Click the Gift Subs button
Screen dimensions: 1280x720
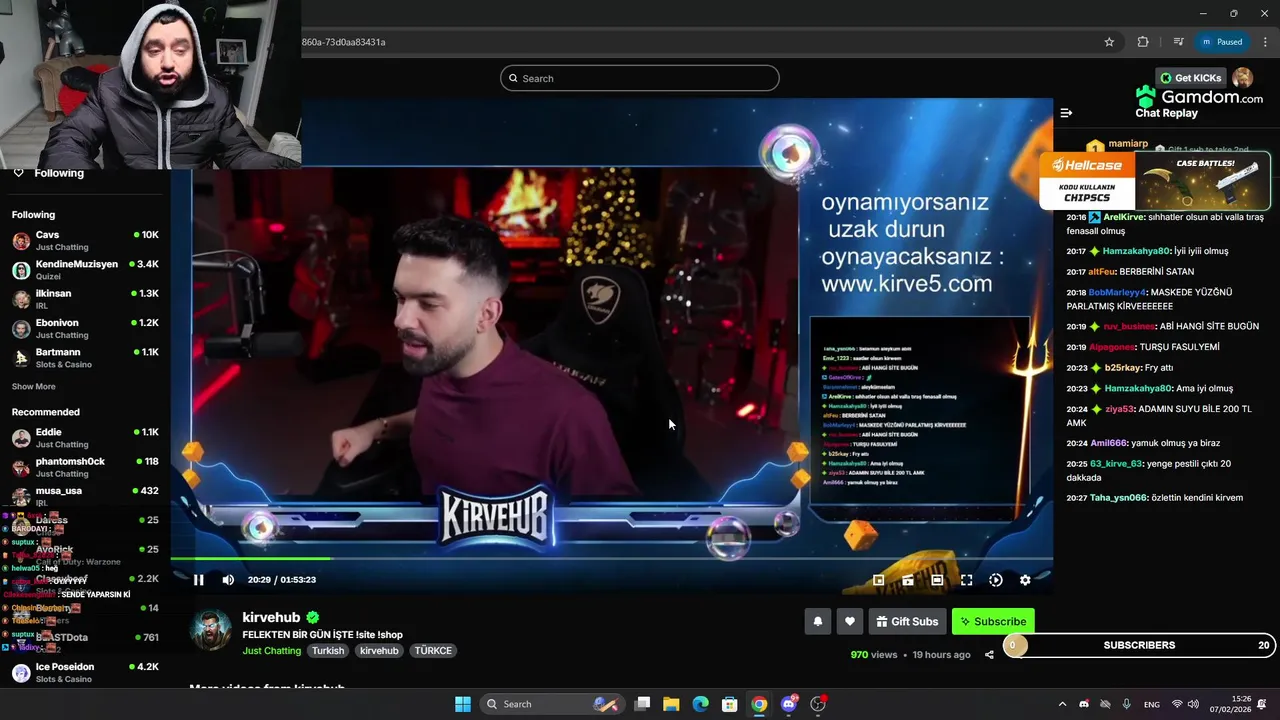tap(908, 621)
